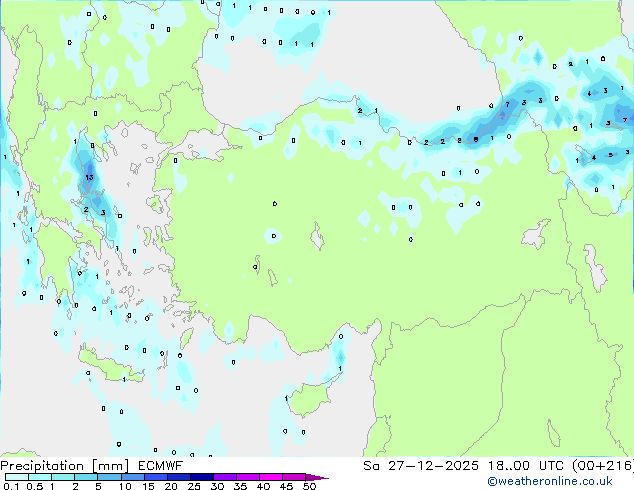Image resolution: width=634 pixels, height=490 pixels.
Task: Click the 0.1–0.5 mm palest legend swatch
Action: pyautogui.click(x=17, y=477)
